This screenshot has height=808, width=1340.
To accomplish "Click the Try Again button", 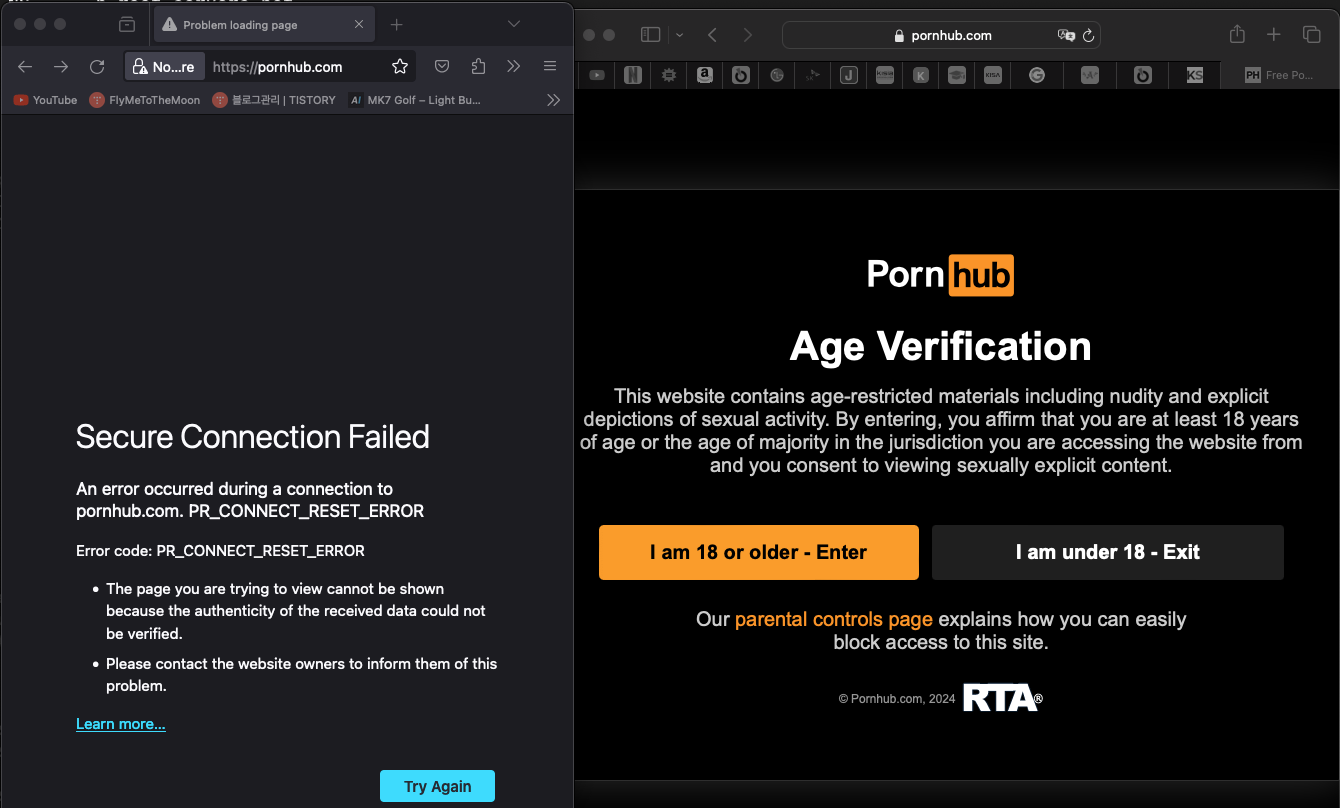I will tap(437, 786).
